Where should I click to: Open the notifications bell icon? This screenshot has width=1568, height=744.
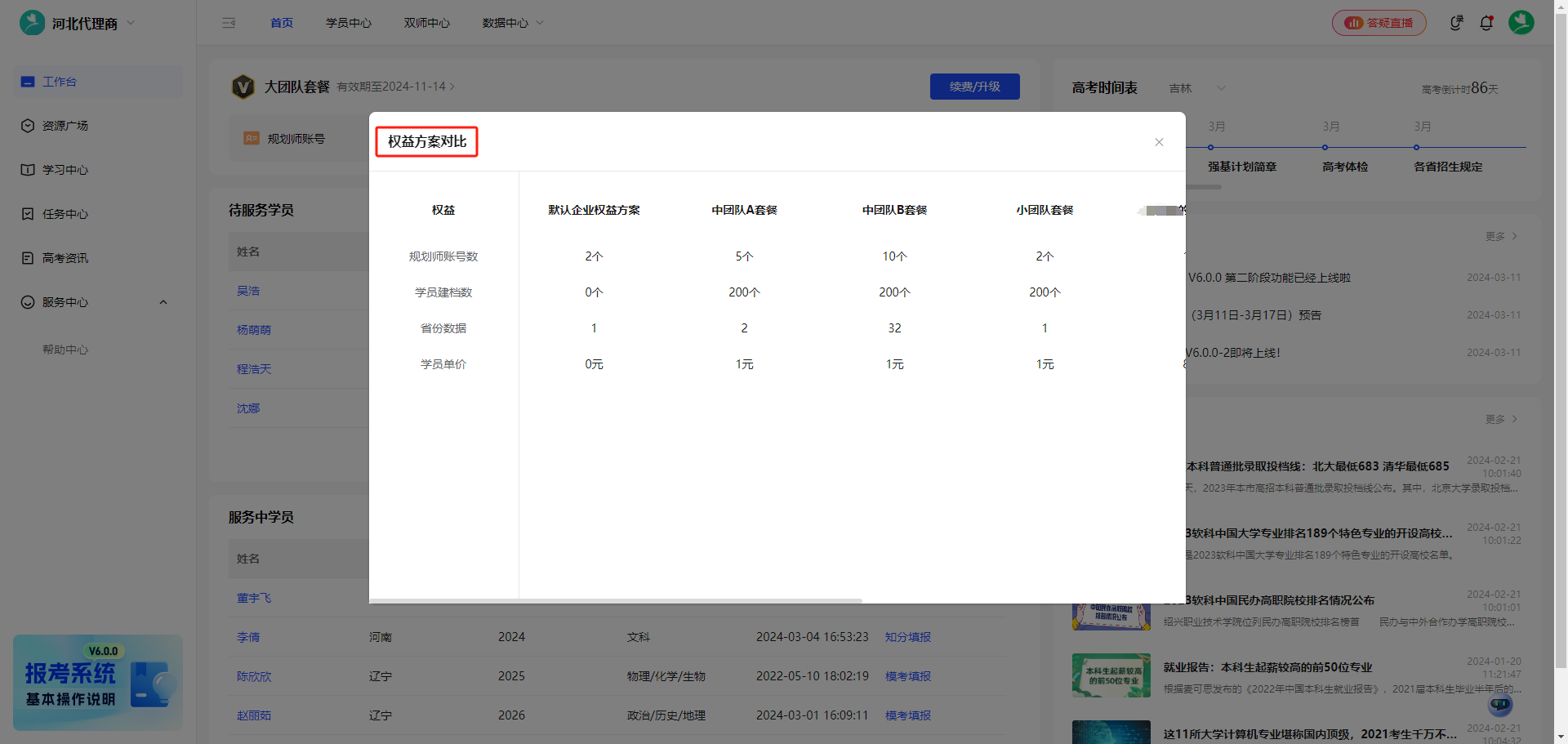[1486, 23]
